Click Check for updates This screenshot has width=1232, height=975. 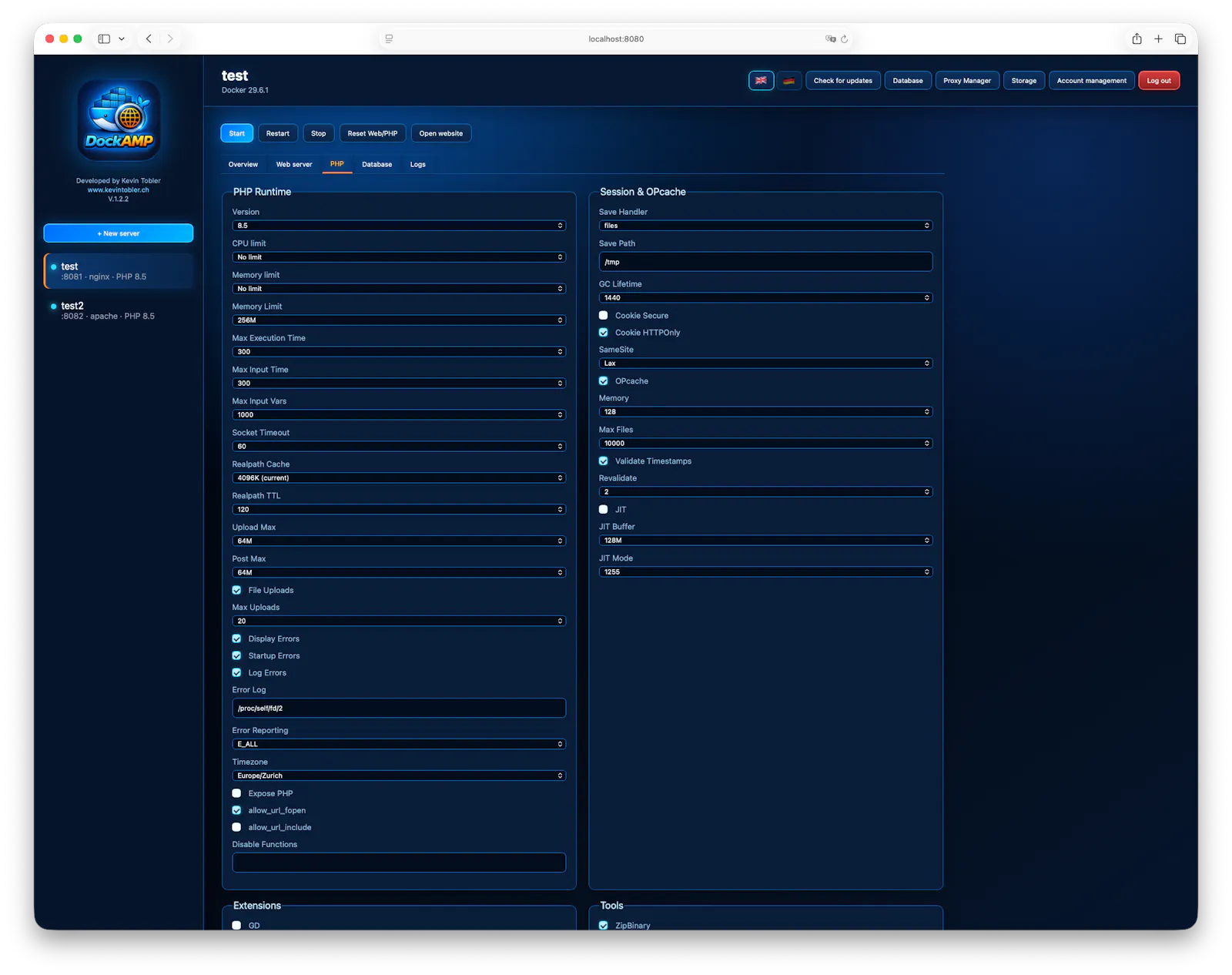coord(843,80)
